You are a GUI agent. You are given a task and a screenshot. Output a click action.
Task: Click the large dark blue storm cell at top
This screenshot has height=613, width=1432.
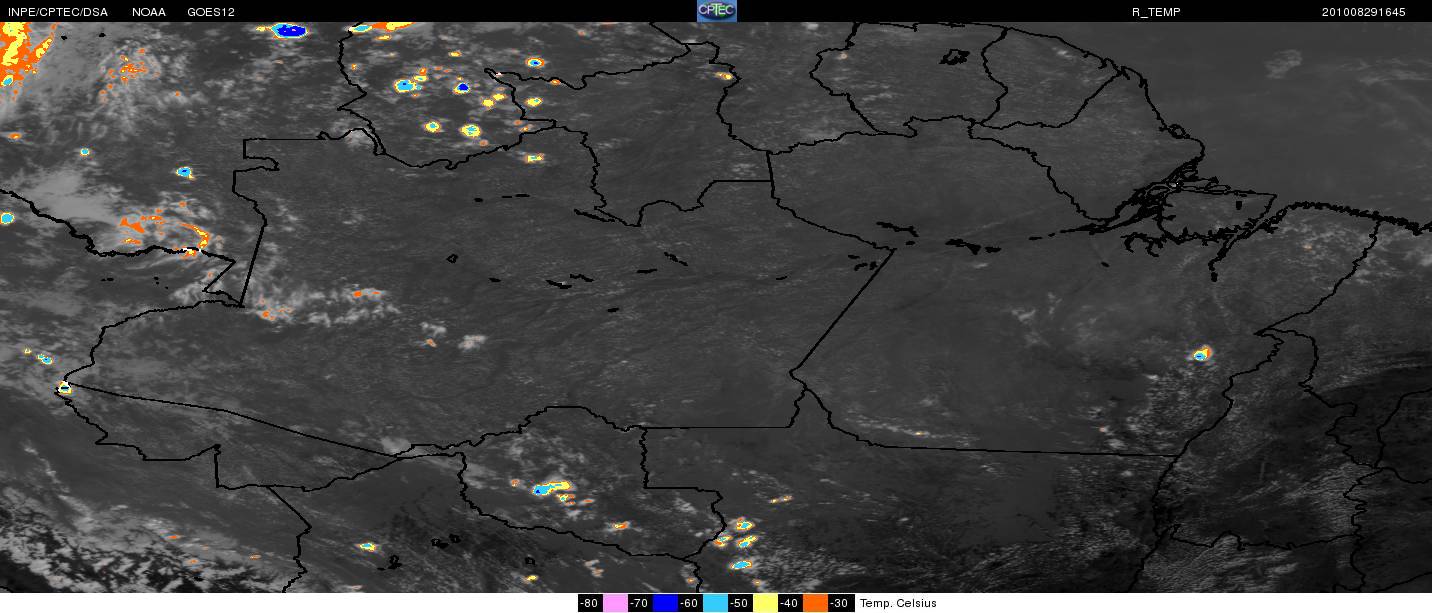290,31
